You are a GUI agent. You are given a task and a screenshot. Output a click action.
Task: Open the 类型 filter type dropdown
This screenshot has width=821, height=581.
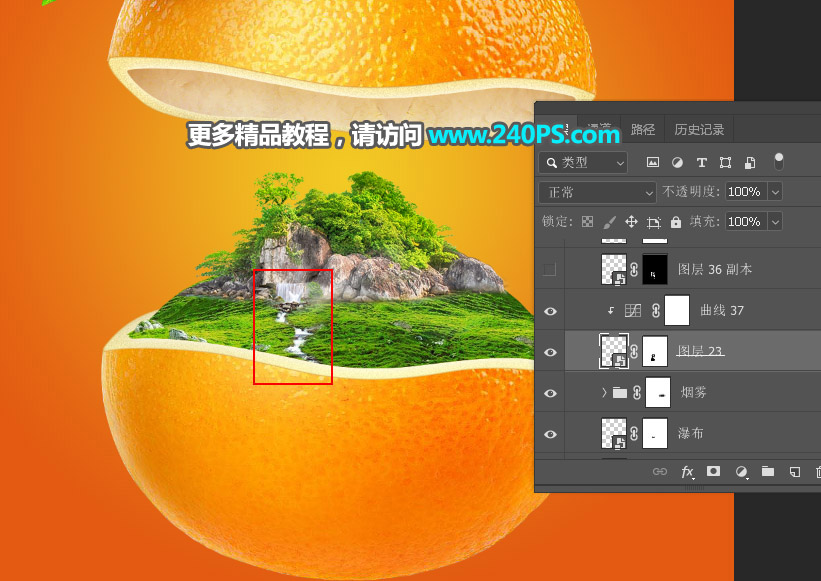tap(583, 163)
